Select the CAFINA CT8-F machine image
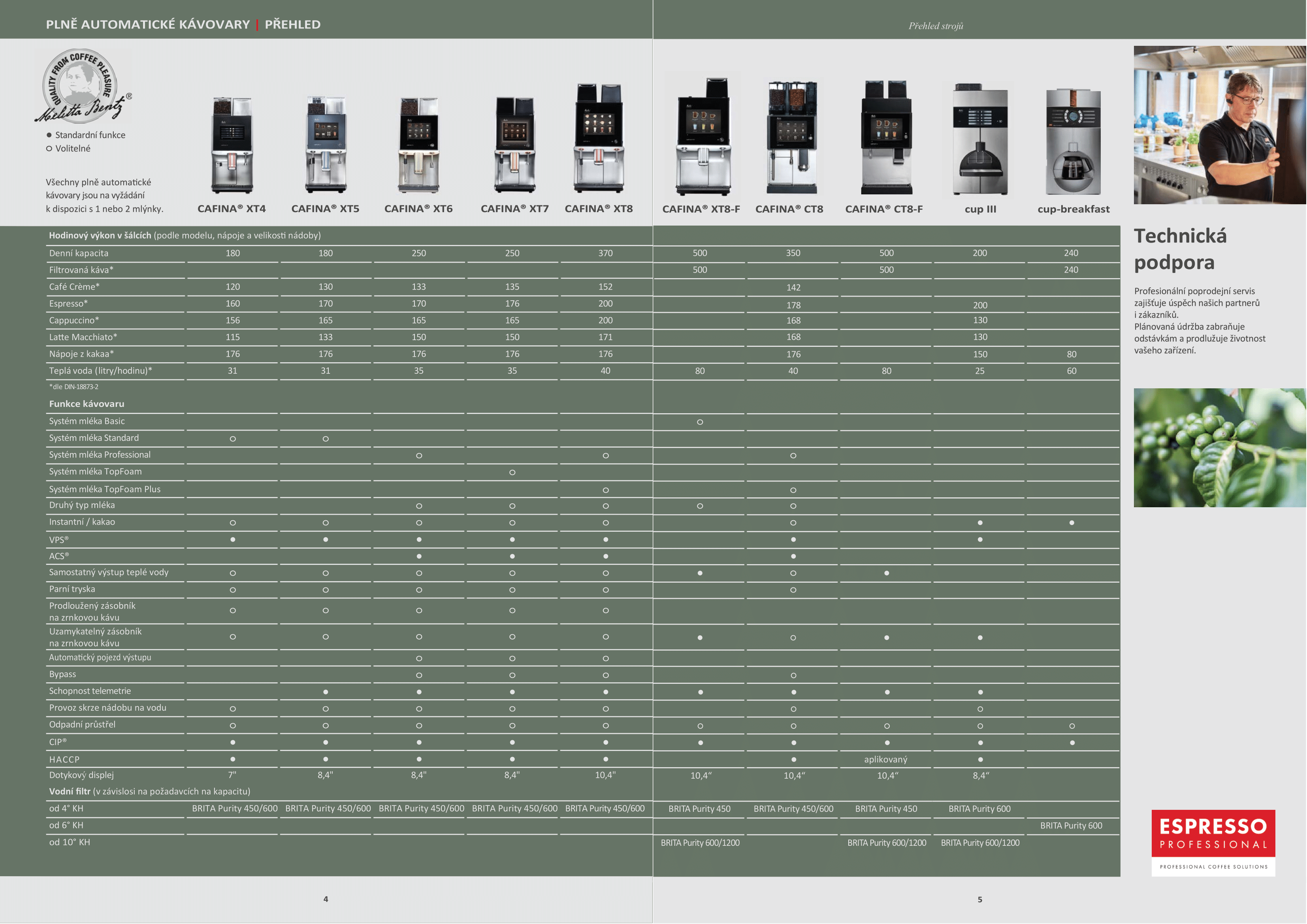This screenshot has height=924, width=1307. [x=886, y=137]
